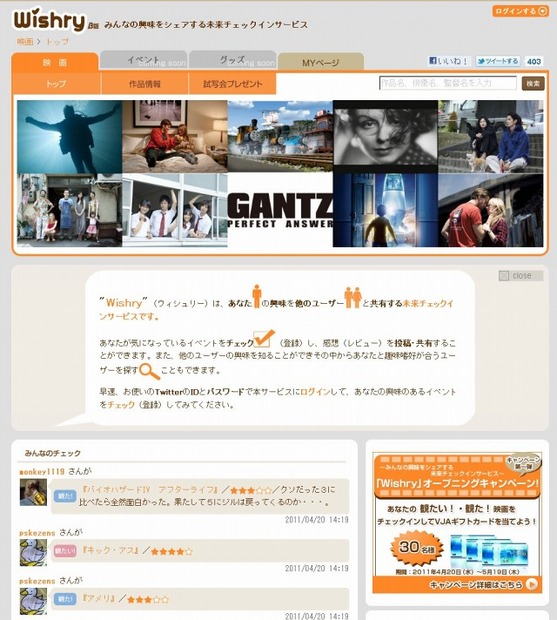
Task: Click the single person icon in introduction
Action: (257, 296)
